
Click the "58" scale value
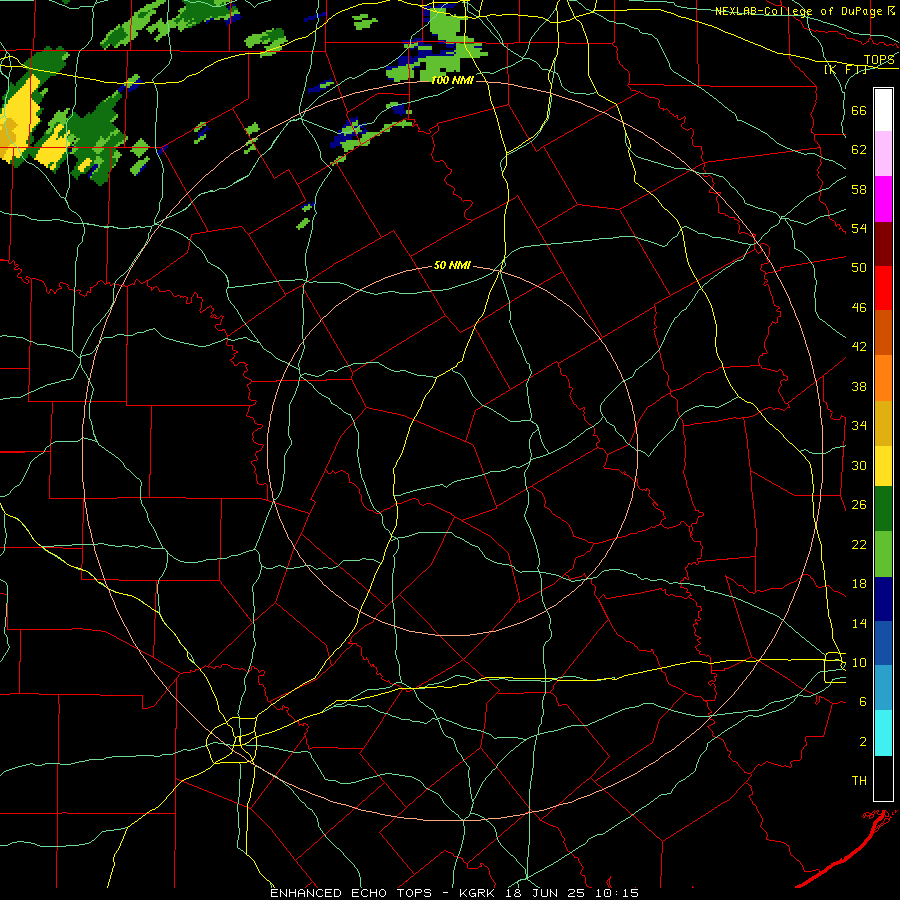pyautogui.click(x=859, y=189)
